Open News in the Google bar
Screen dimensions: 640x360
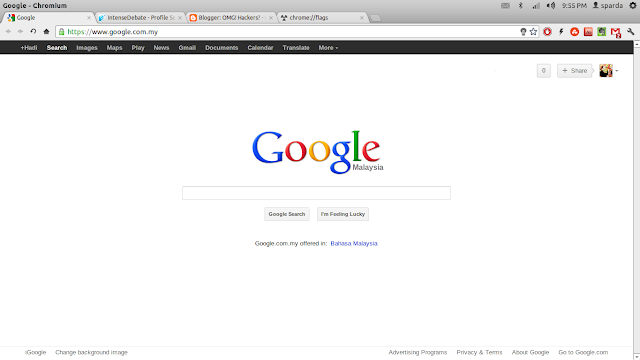[161, 48]
